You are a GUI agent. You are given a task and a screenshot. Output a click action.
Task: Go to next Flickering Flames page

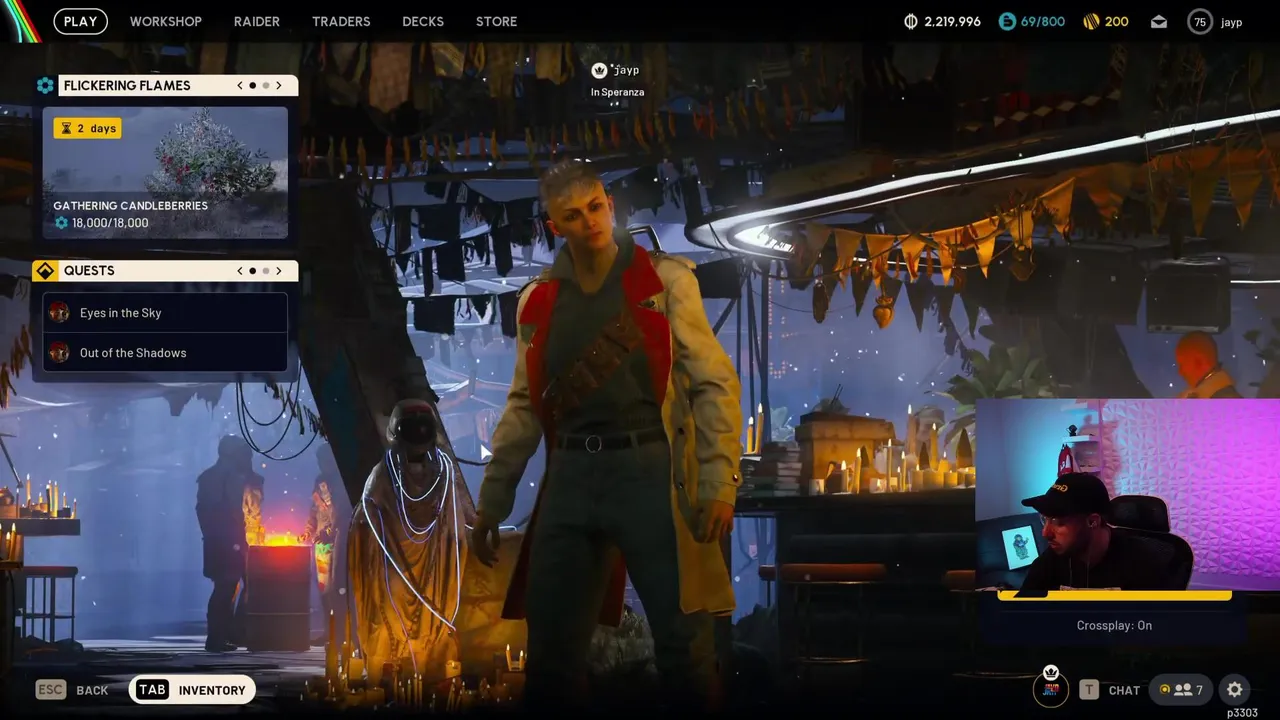pyautogui.click(x=279, y=86)
